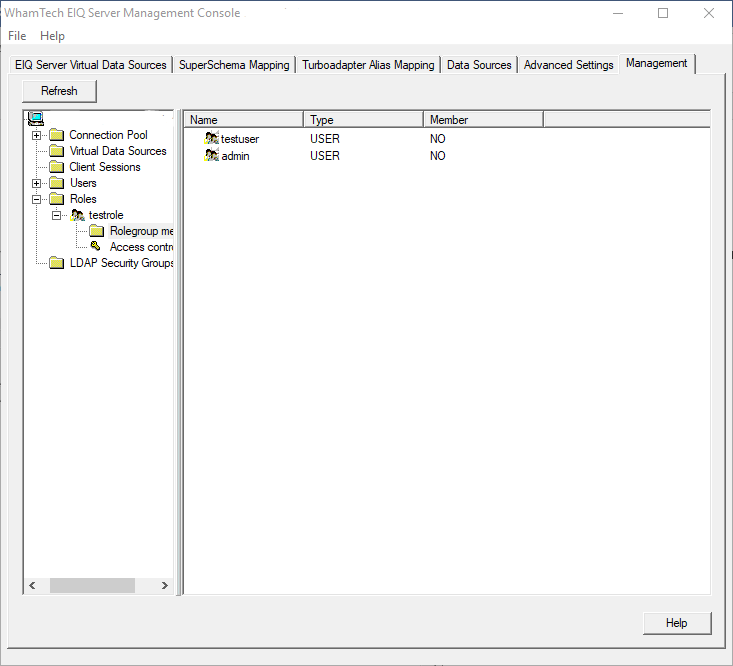Image resolution: width=733 pixels, height=666 pixels.
Task: Open the Help menu
Action: 52,36
